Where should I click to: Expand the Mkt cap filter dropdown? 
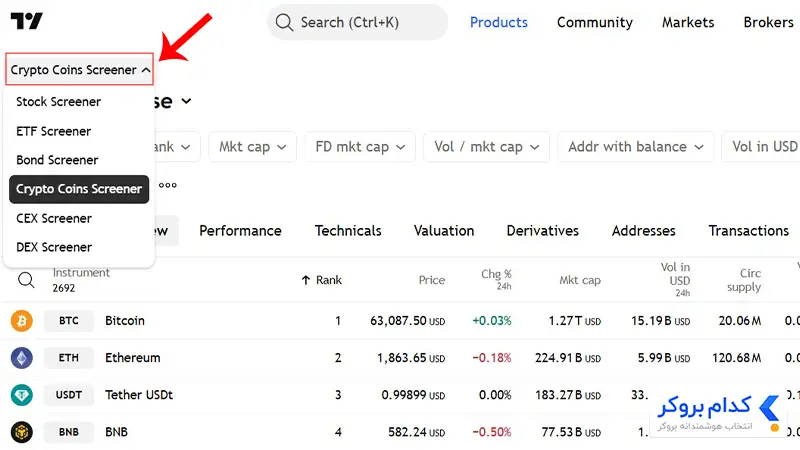coord(252,147)
